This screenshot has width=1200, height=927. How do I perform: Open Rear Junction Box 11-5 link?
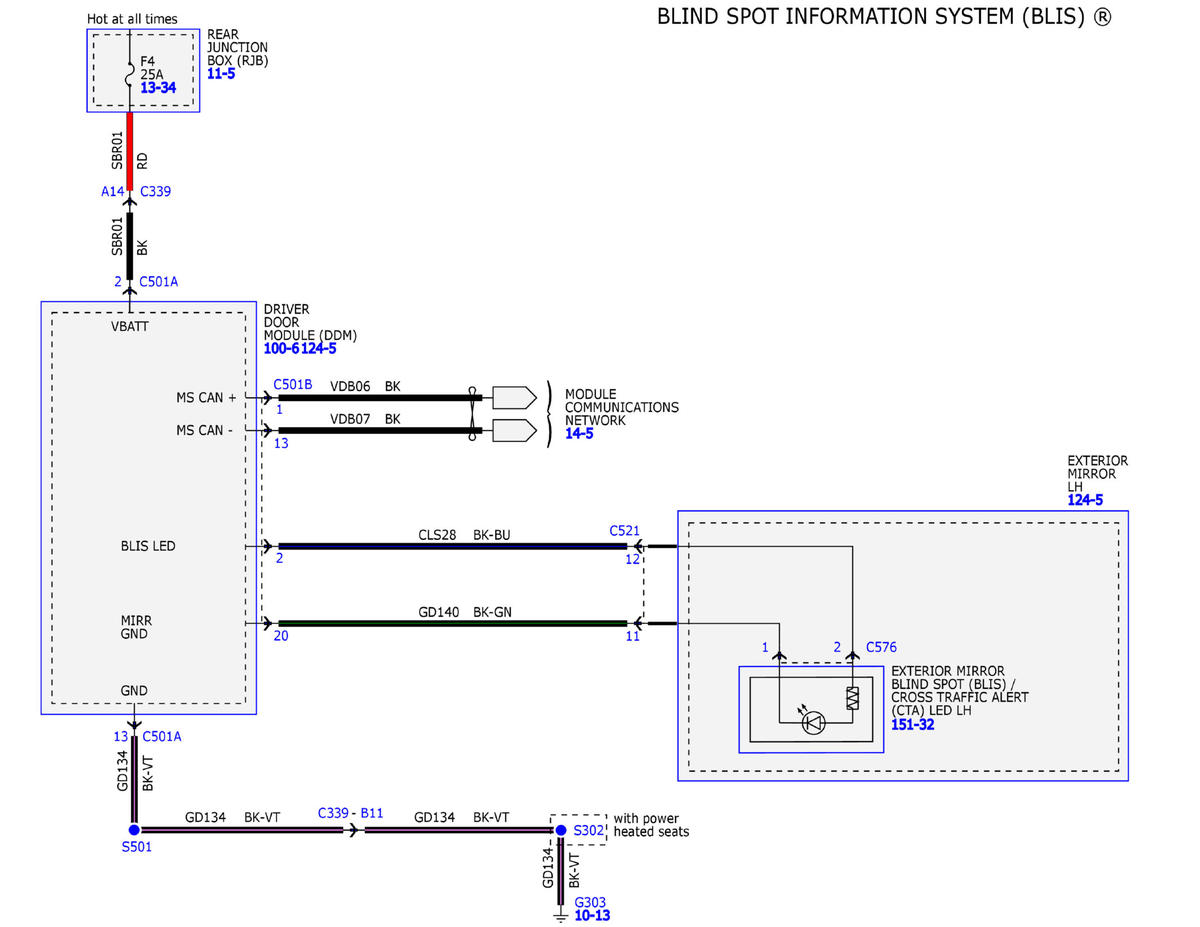[x=221, y=74]
